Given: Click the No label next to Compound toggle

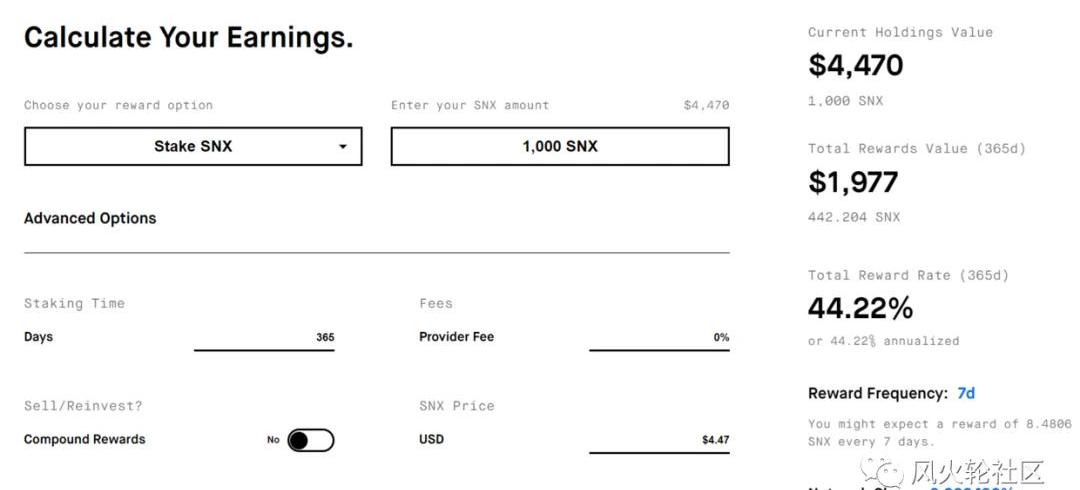Looking at the screenshot, I should tap(273, 440).
